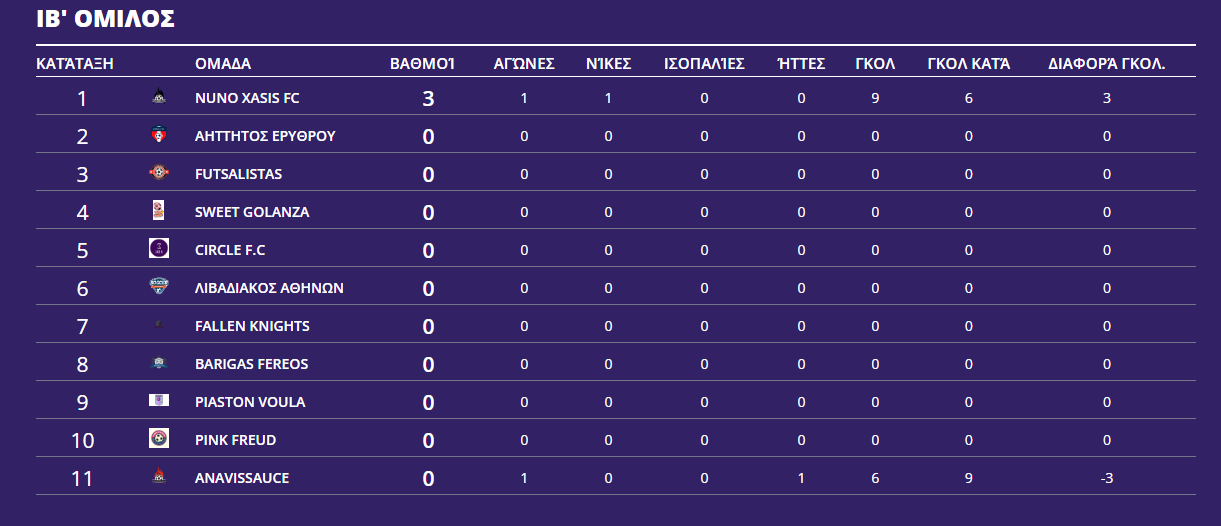Go to the ANAVISSAUCE team page
This screenshot has height=526, width=1221.
coord(242,478)
